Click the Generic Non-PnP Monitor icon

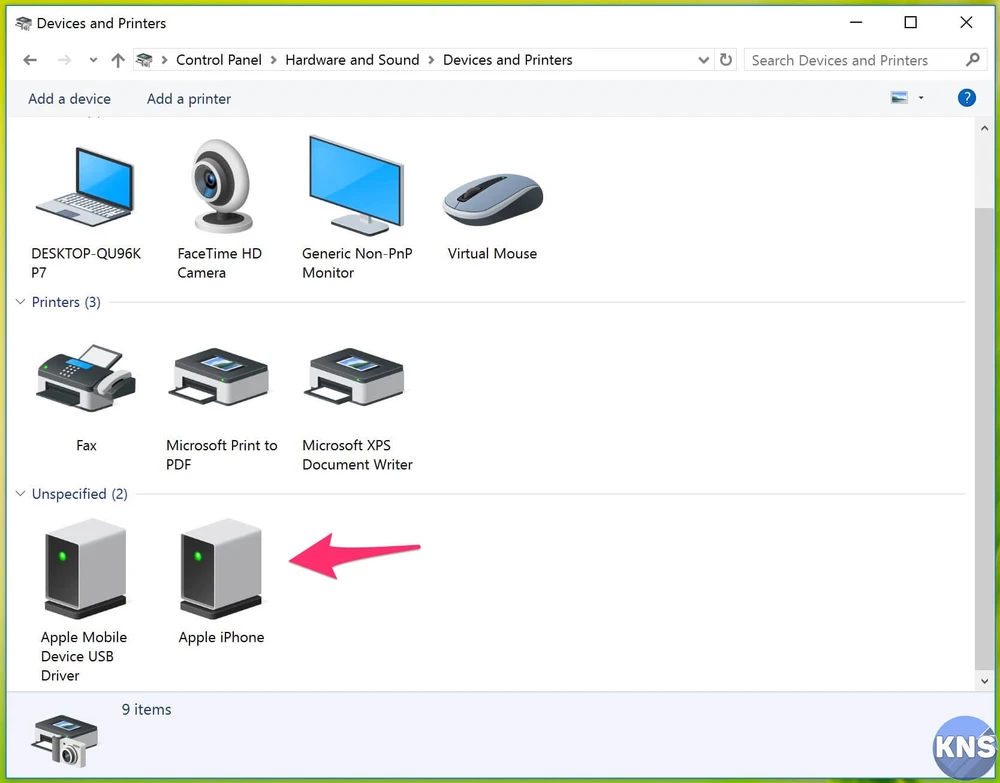tap(356, 187)
